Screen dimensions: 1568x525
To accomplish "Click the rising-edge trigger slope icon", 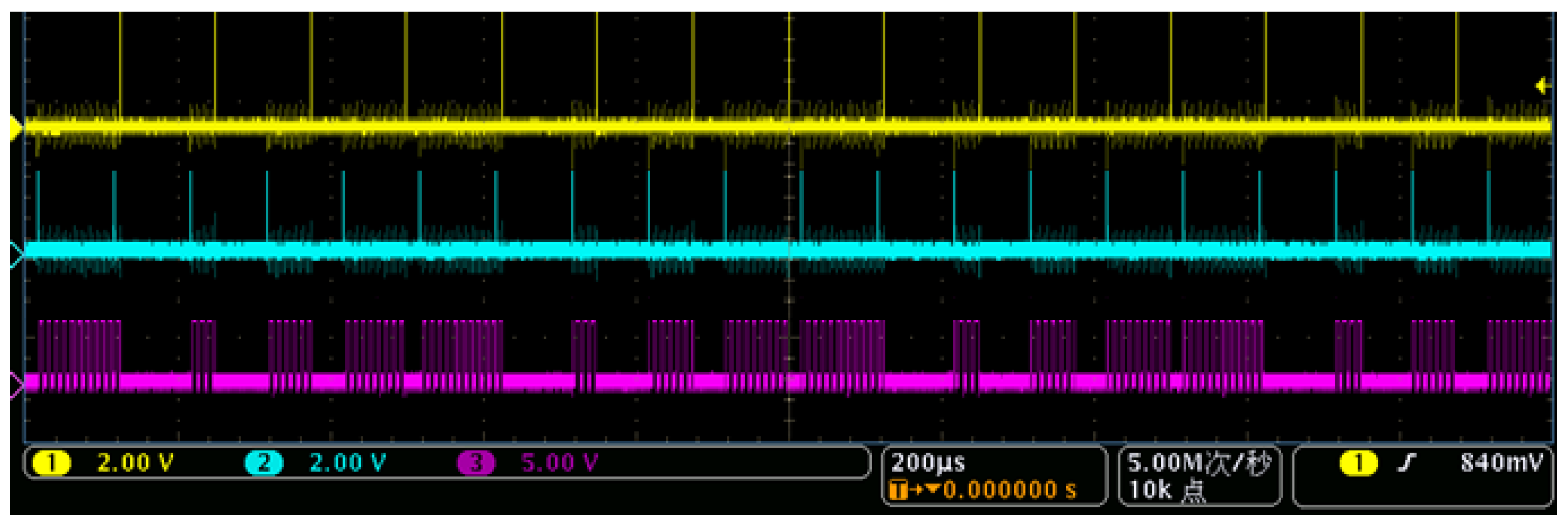I will pos(1406,463).
